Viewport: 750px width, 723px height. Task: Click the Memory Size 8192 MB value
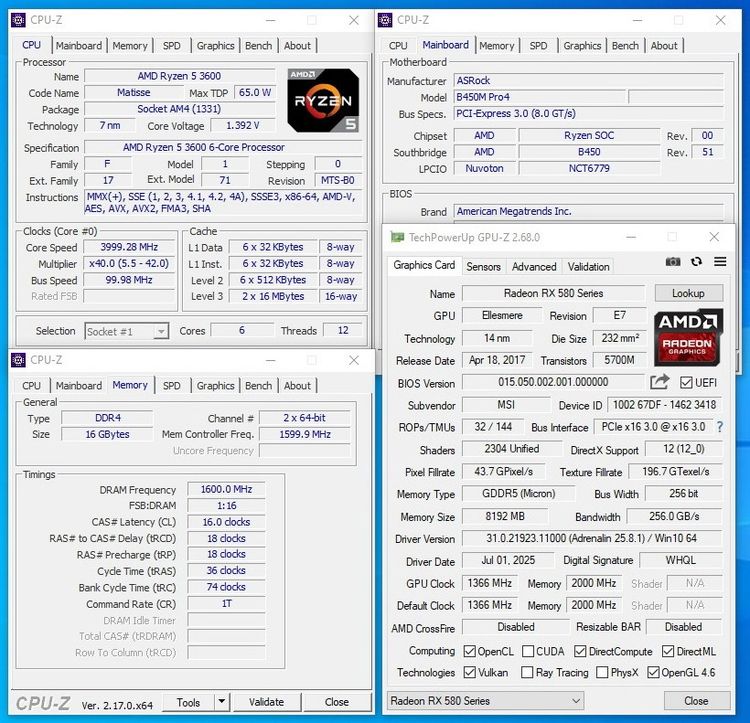click(505, 516)
